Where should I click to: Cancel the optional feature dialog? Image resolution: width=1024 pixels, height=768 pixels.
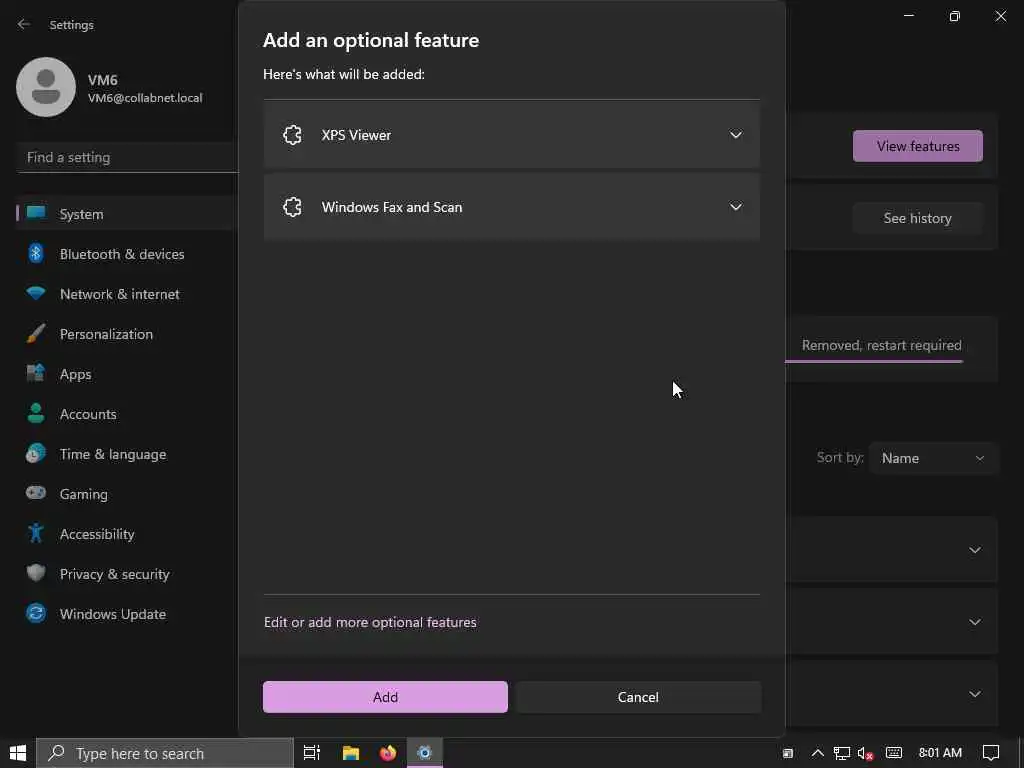(638, 697)
